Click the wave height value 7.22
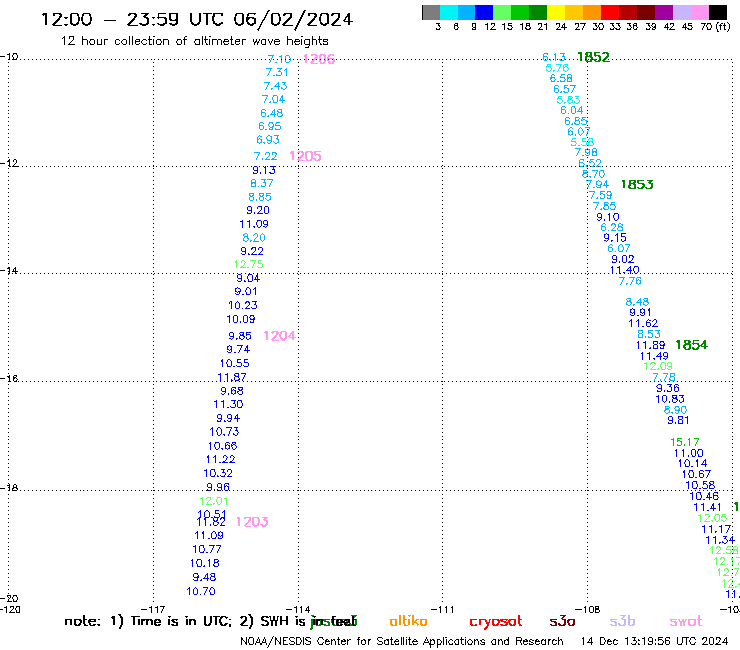Screen dimensions: 740x650 coord(265,156)
